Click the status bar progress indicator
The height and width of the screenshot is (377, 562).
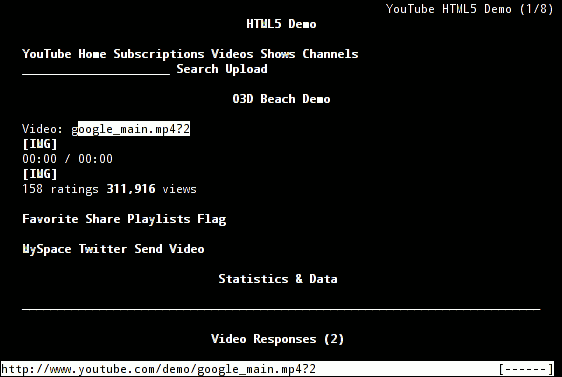(x=526, y=369)
